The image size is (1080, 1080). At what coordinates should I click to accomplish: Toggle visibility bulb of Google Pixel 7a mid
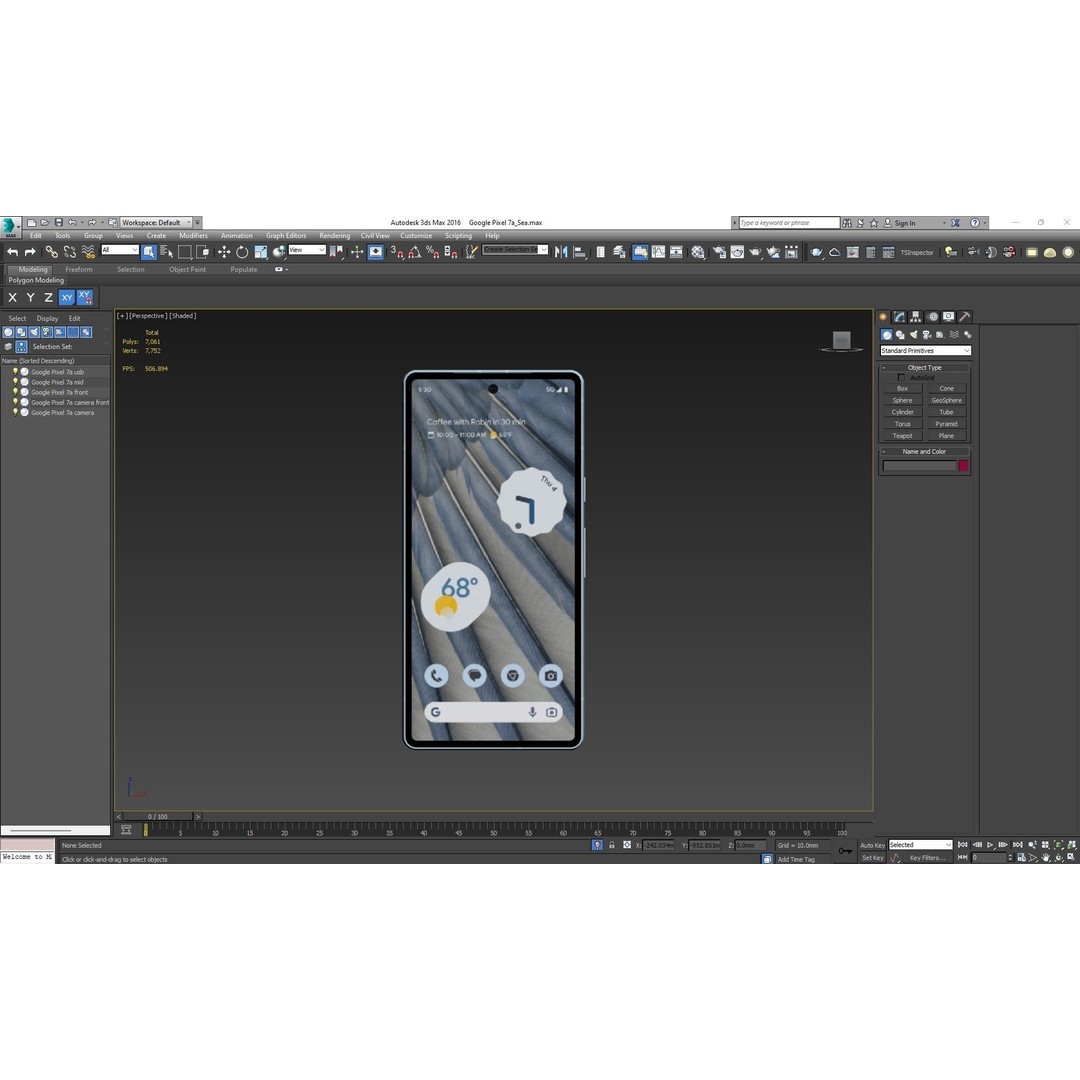[15, 382]
